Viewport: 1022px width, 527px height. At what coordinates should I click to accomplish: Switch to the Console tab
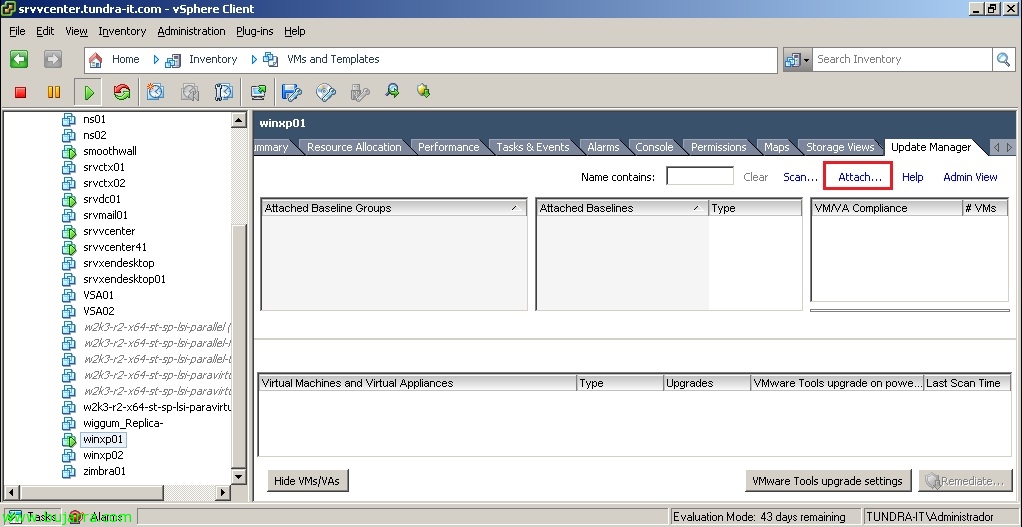[654, 147]
